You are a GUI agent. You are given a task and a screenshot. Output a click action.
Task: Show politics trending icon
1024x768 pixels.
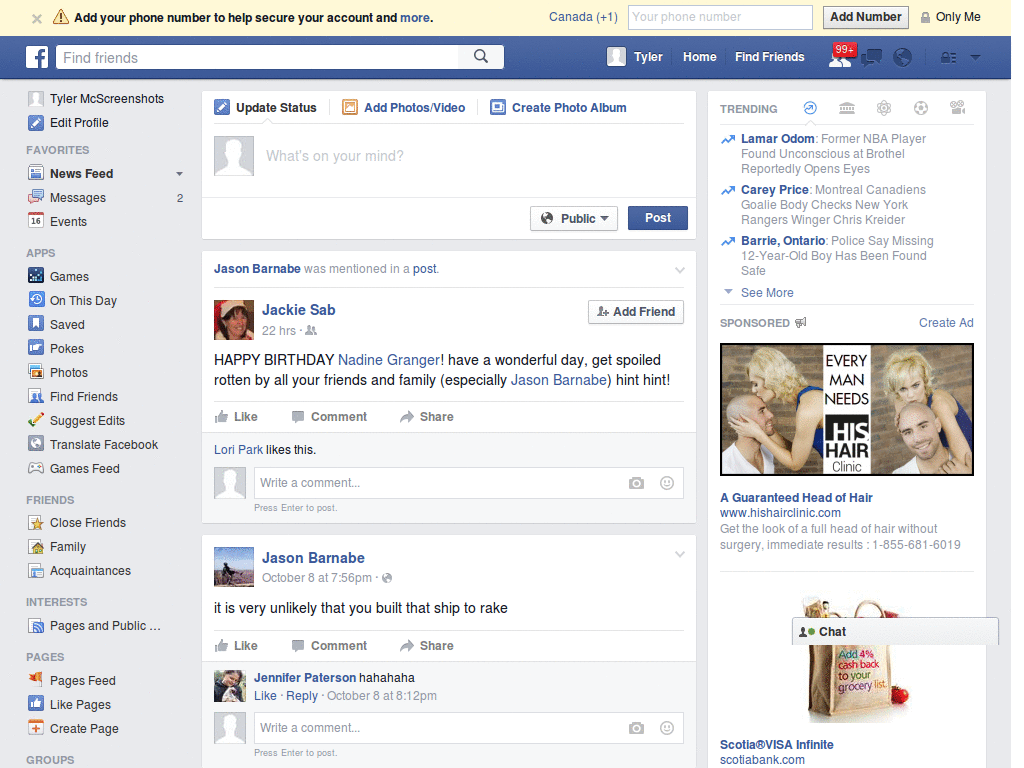tap(847, 108)
